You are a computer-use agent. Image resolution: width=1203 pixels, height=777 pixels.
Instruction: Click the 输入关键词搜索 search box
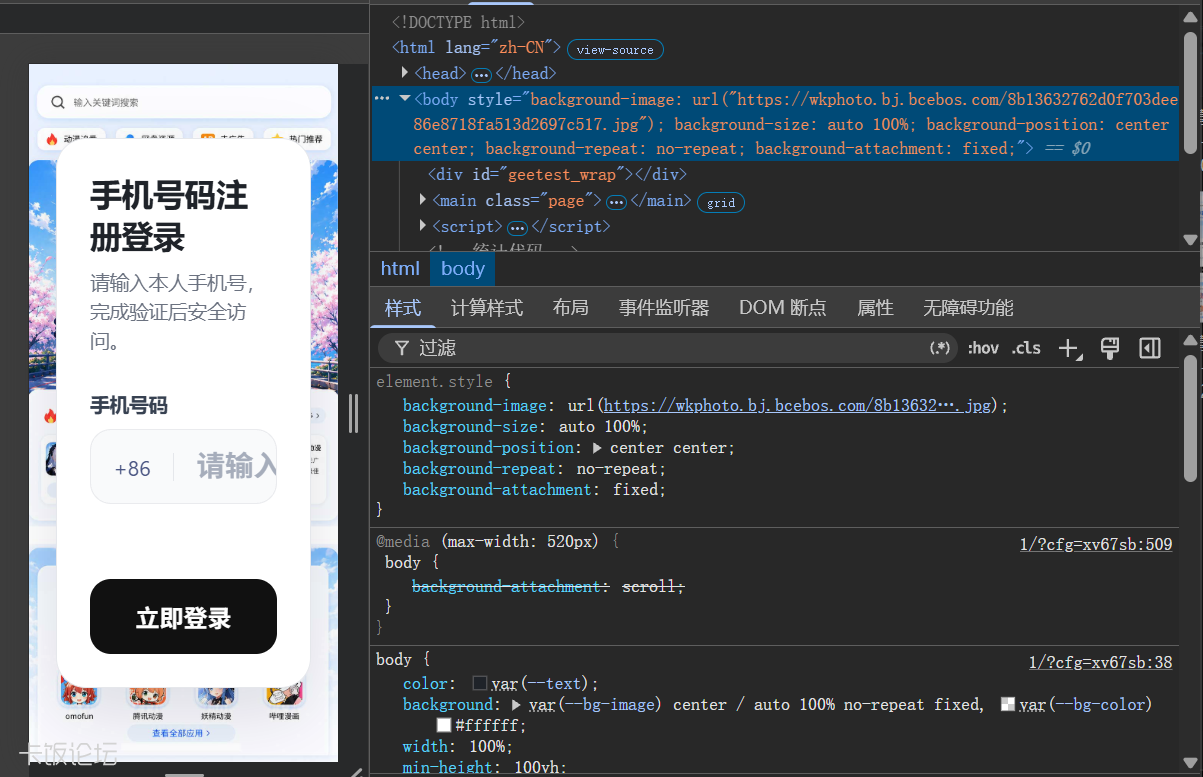coord(184,102)
